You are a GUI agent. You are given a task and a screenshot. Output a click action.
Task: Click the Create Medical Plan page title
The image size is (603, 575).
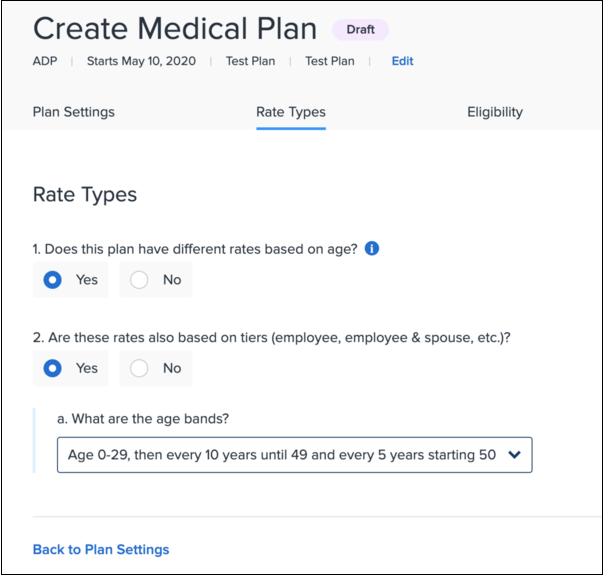click(x=175, y=30)
